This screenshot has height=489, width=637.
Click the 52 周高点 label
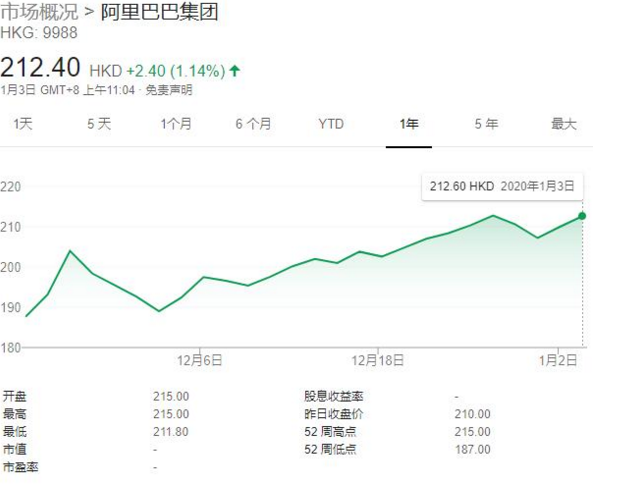[330, 432]
